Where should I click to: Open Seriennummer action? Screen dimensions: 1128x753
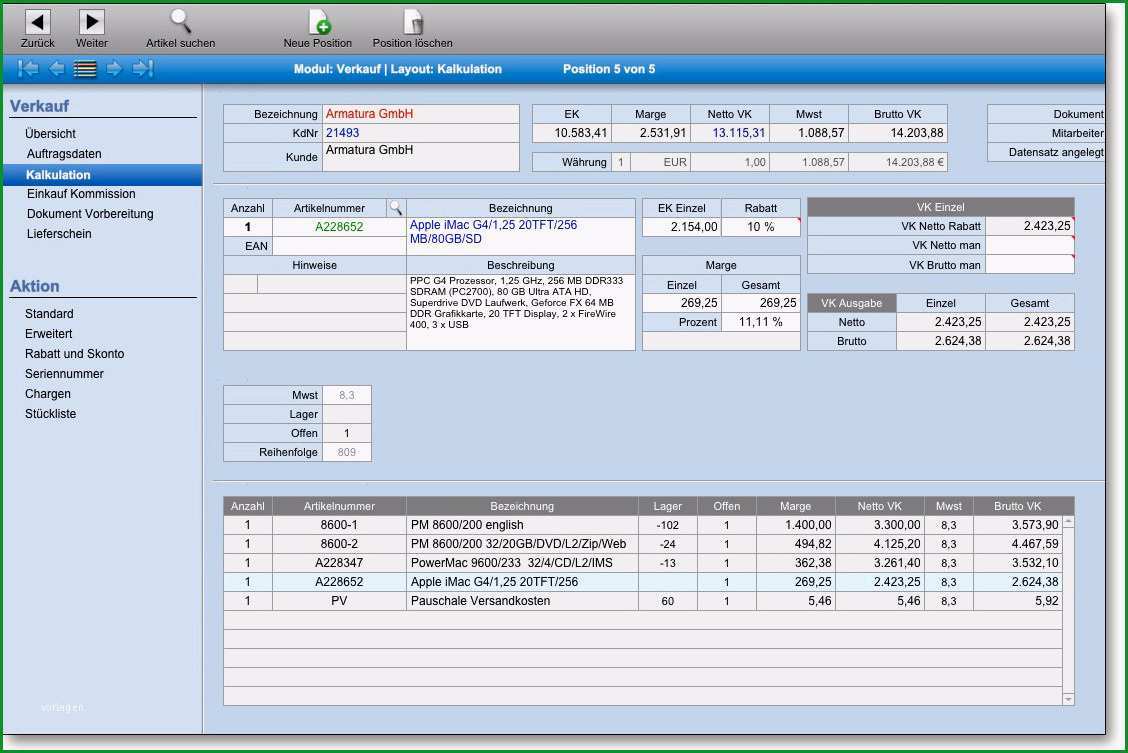64,374
